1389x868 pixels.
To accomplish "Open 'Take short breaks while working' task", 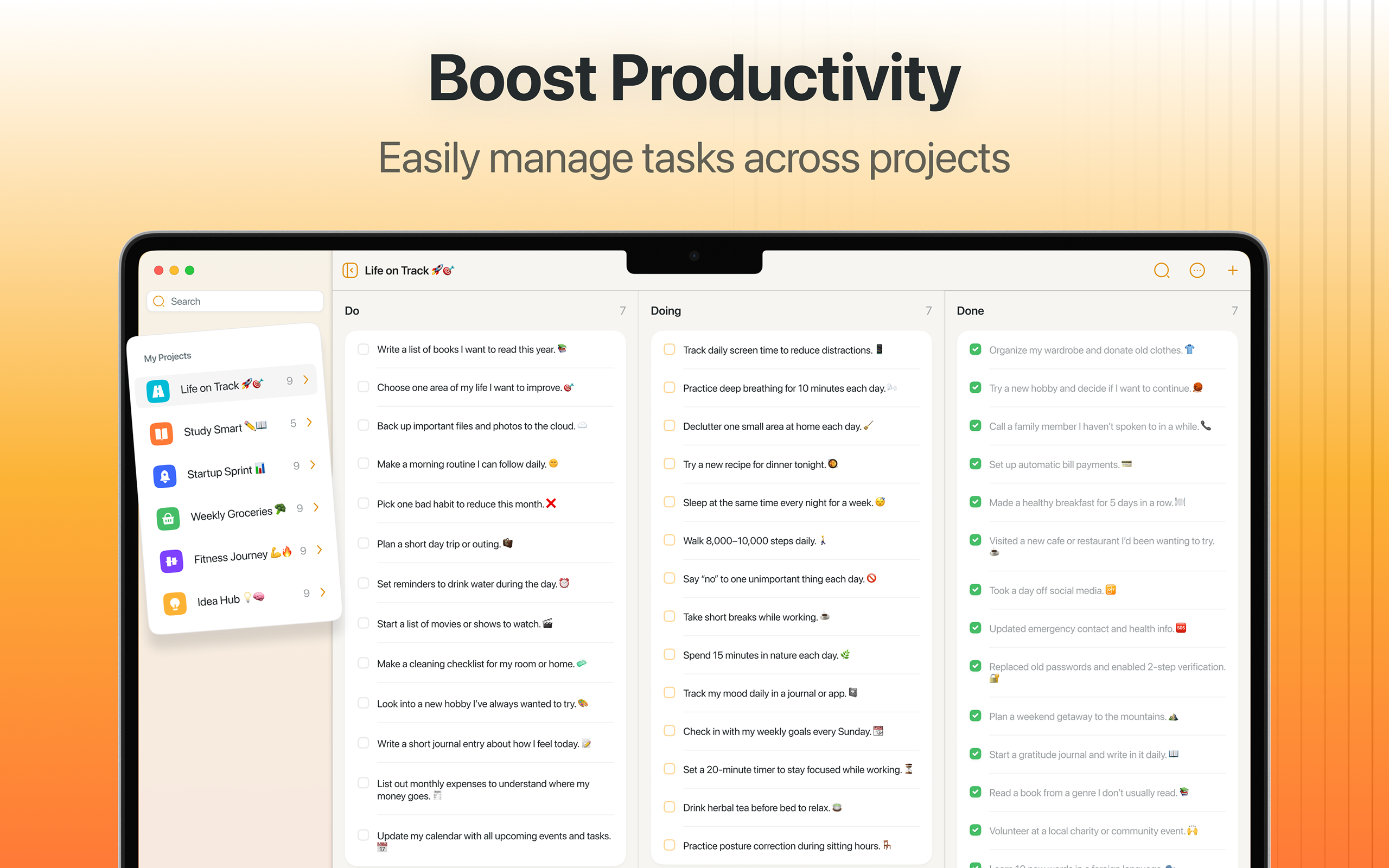I will click(x=756, y=617).
